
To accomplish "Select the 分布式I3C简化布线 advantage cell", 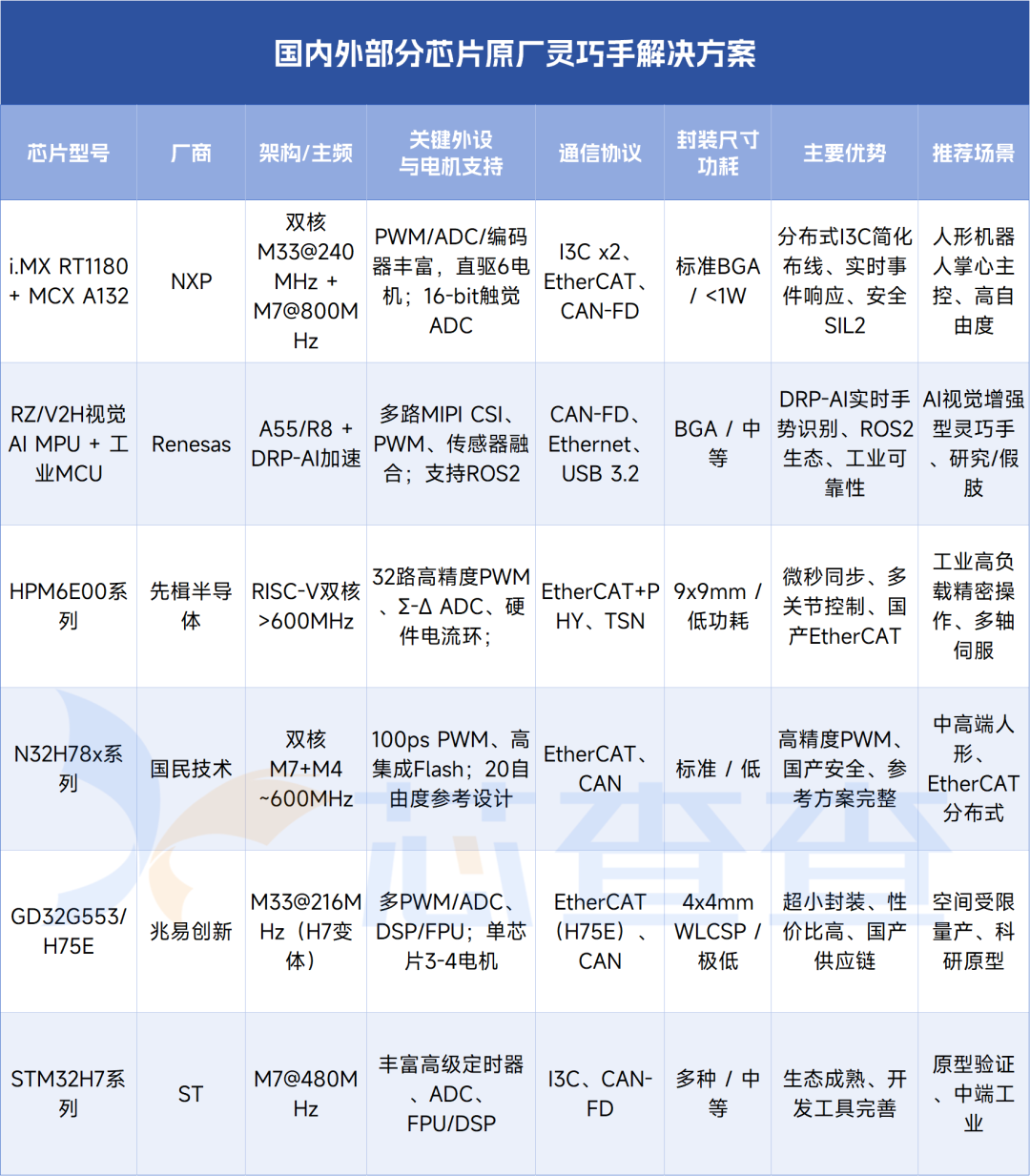I will pyautogui.click(x=845, y=281).
